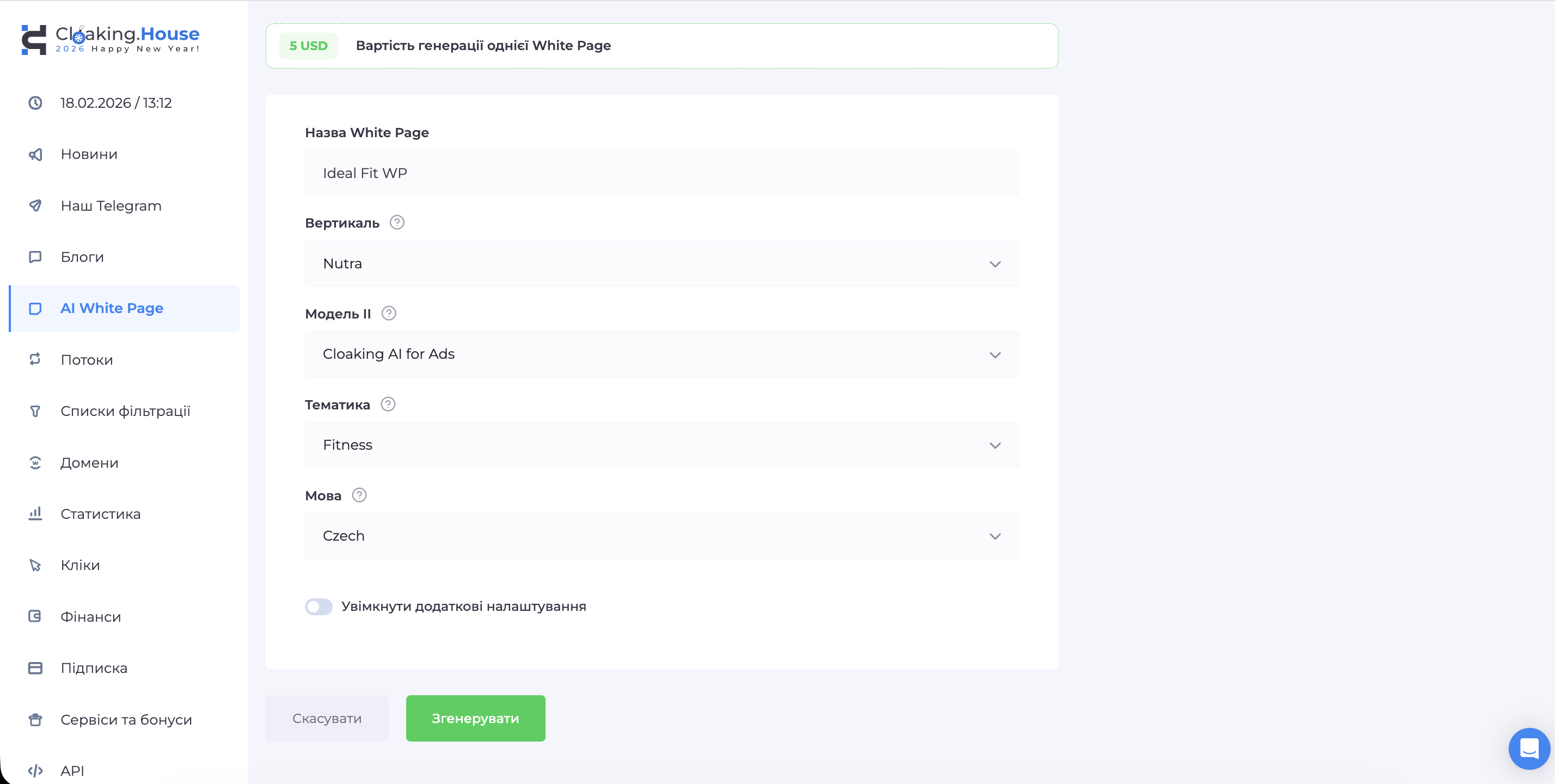1555x784 pixels.
Task: Click the green Згенерувати button
Action: [x=475, y=718]
